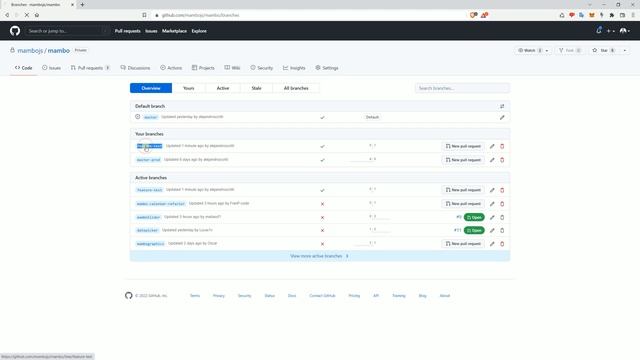Delete the mambo-calendar-refactor branch via trash
The height and width of the screenshot is (360, 640).
[502, 204]
